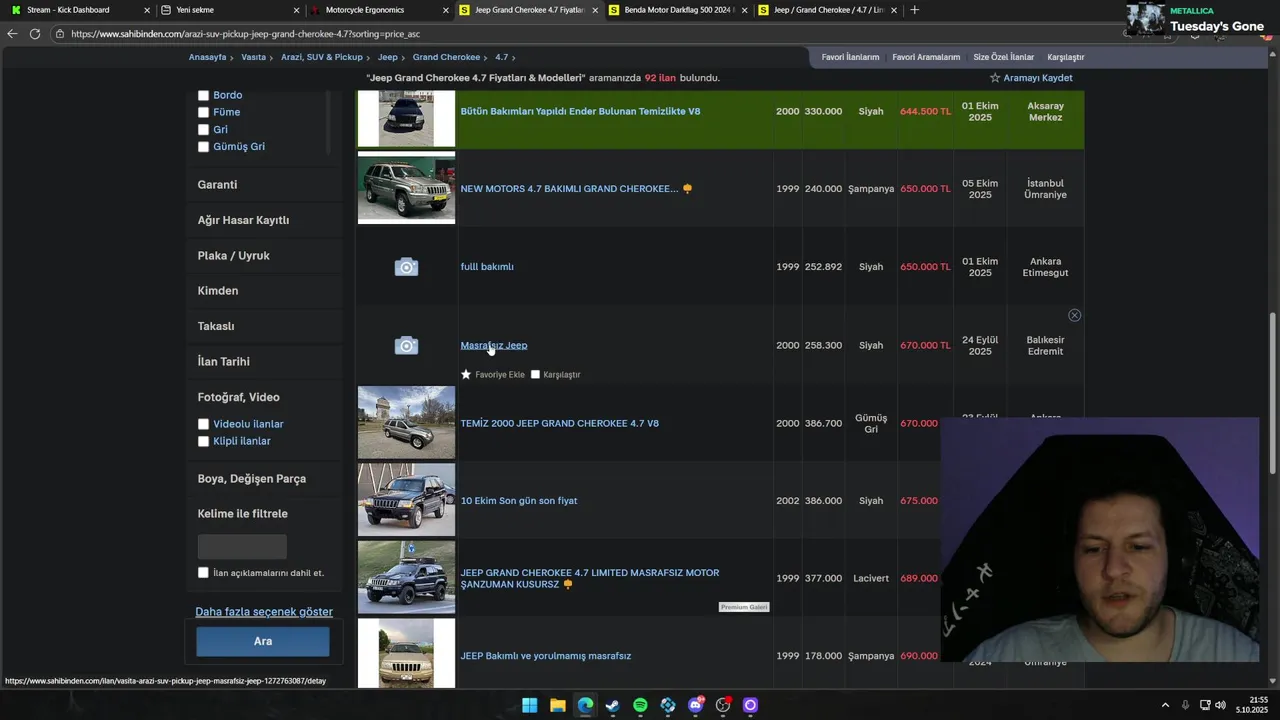Tick the Gümüş Gri color checkbox
This screenshot has height=720, width=1280.
[x=203, y=146]
